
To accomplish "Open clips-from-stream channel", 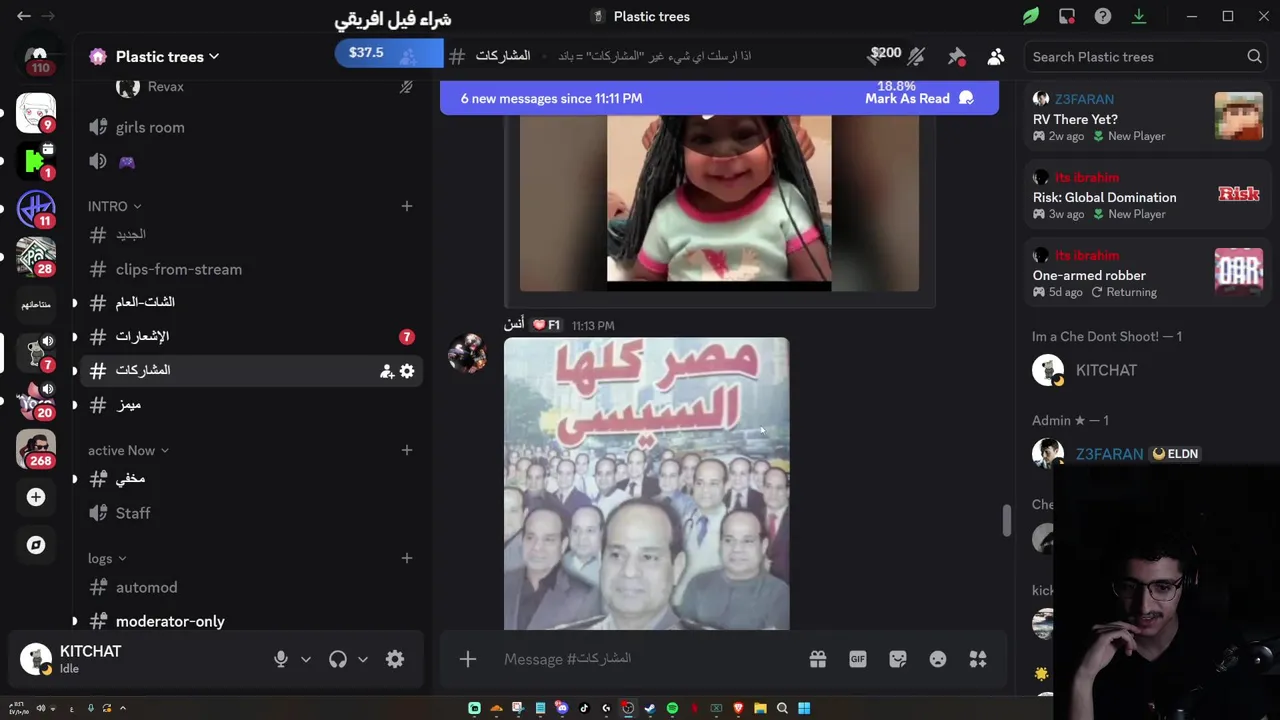I will pos(251,269).
